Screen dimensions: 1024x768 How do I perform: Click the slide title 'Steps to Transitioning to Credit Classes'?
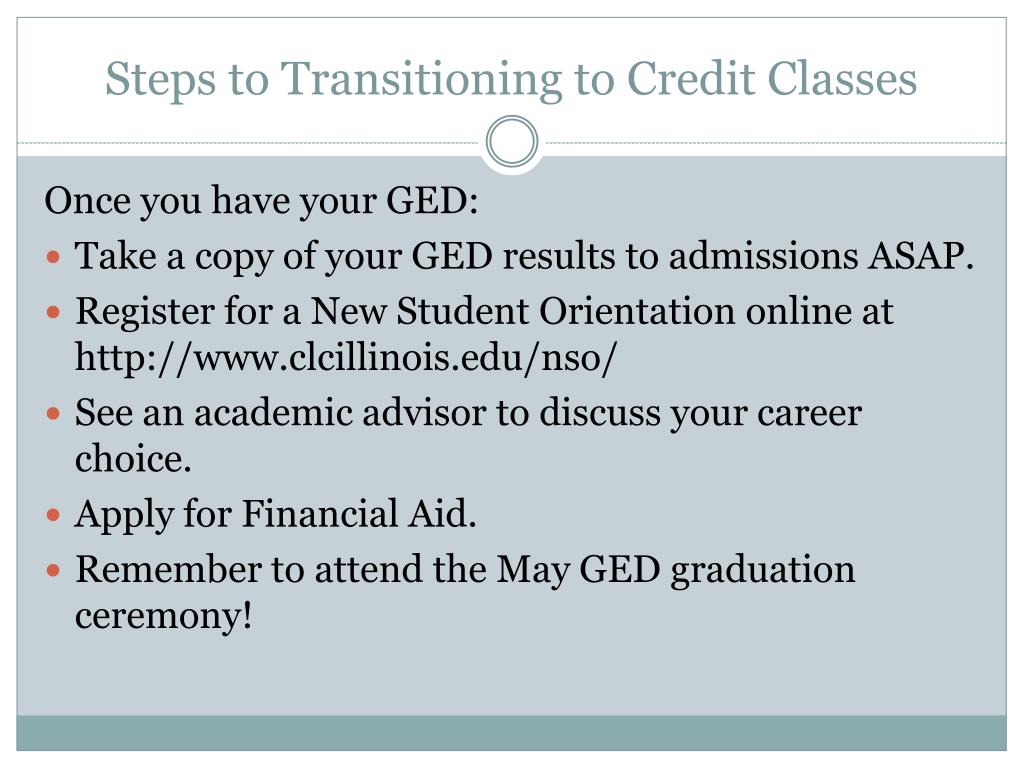tap(511, 80)
